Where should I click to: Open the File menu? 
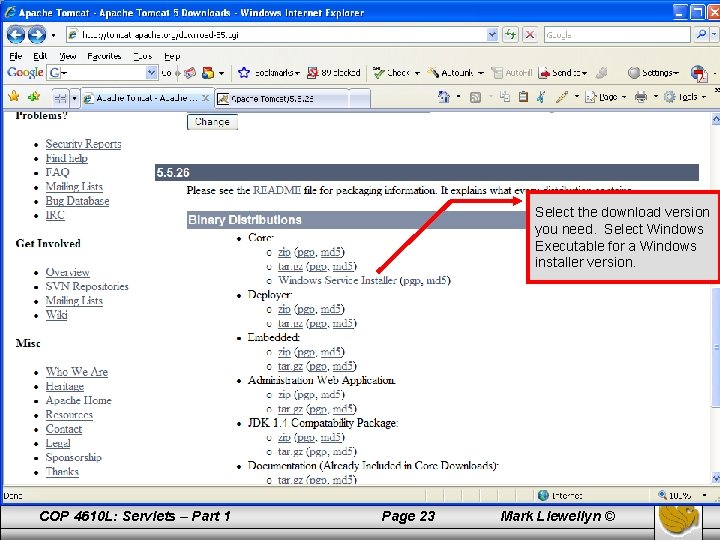(16, 56)
